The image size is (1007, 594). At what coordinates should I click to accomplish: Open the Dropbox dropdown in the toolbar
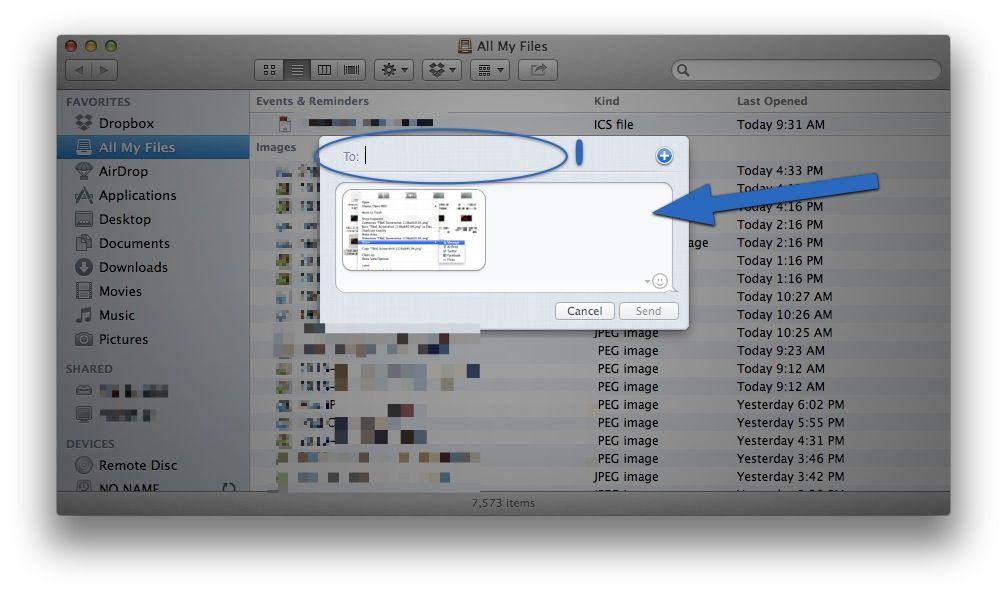[440, 69]
